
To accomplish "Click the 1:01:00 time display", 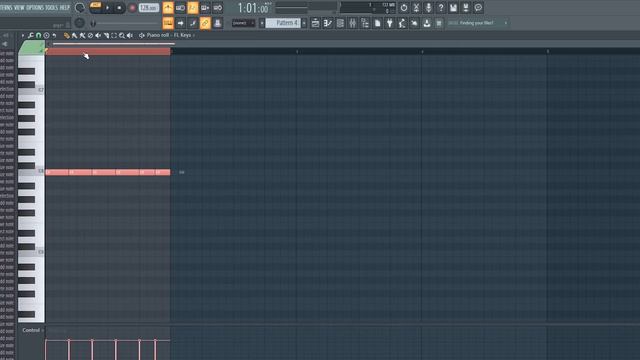I will coord(253,8).
